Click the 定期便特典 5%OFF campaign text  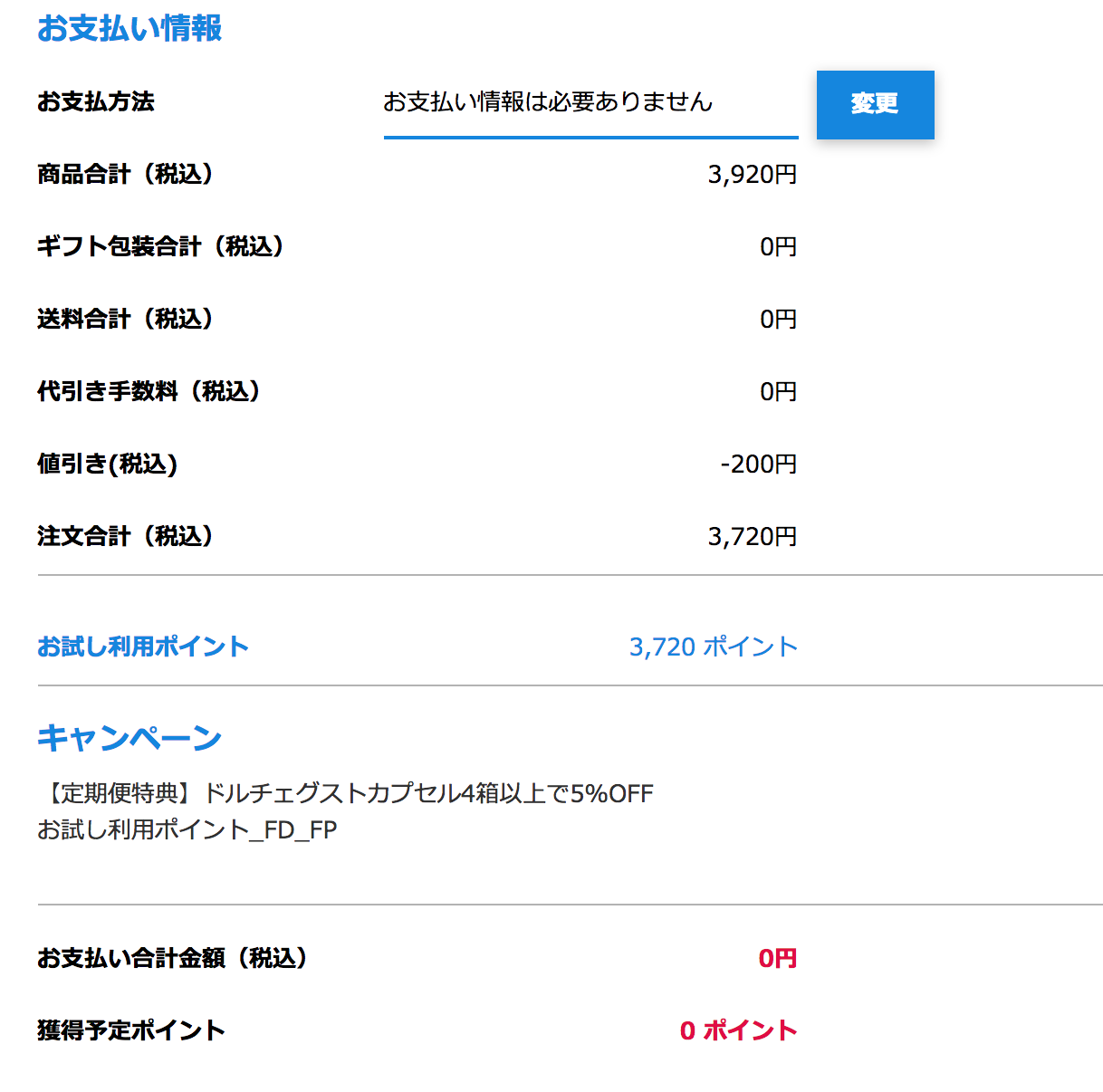tap(346, 793)
